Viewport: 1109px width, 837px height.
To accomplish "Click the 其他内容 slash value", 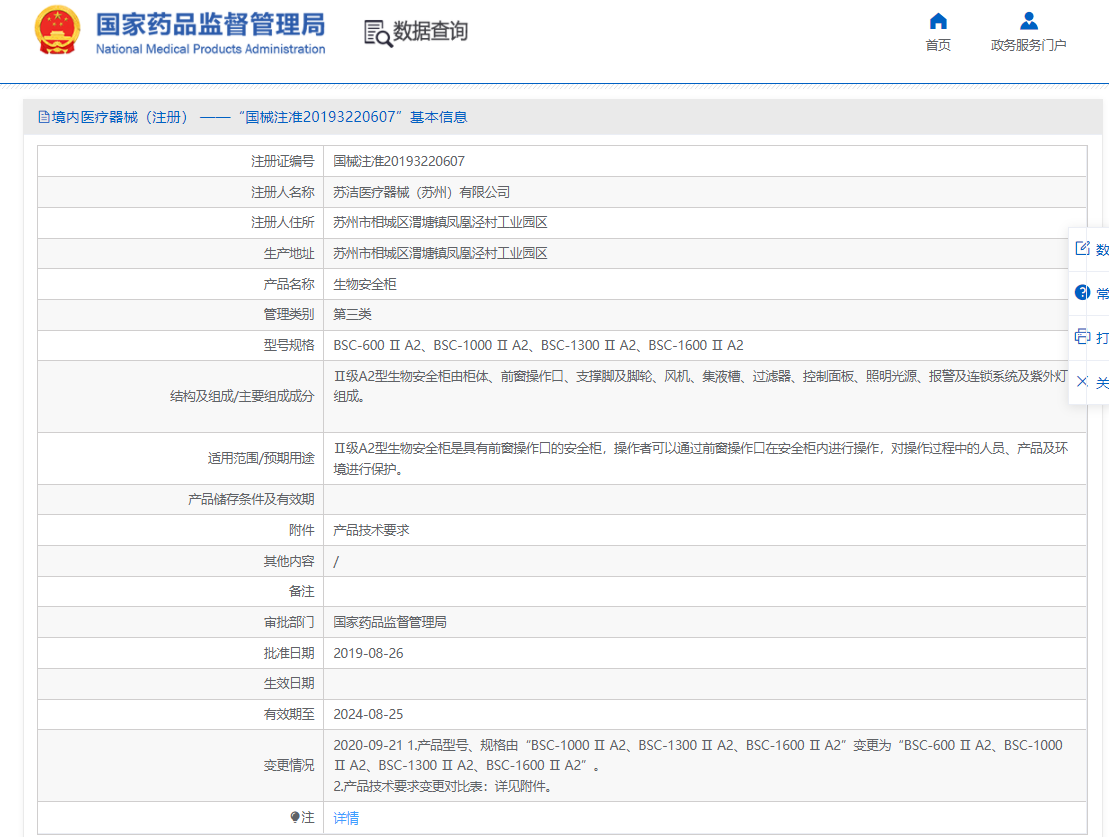I will (336, 561).
